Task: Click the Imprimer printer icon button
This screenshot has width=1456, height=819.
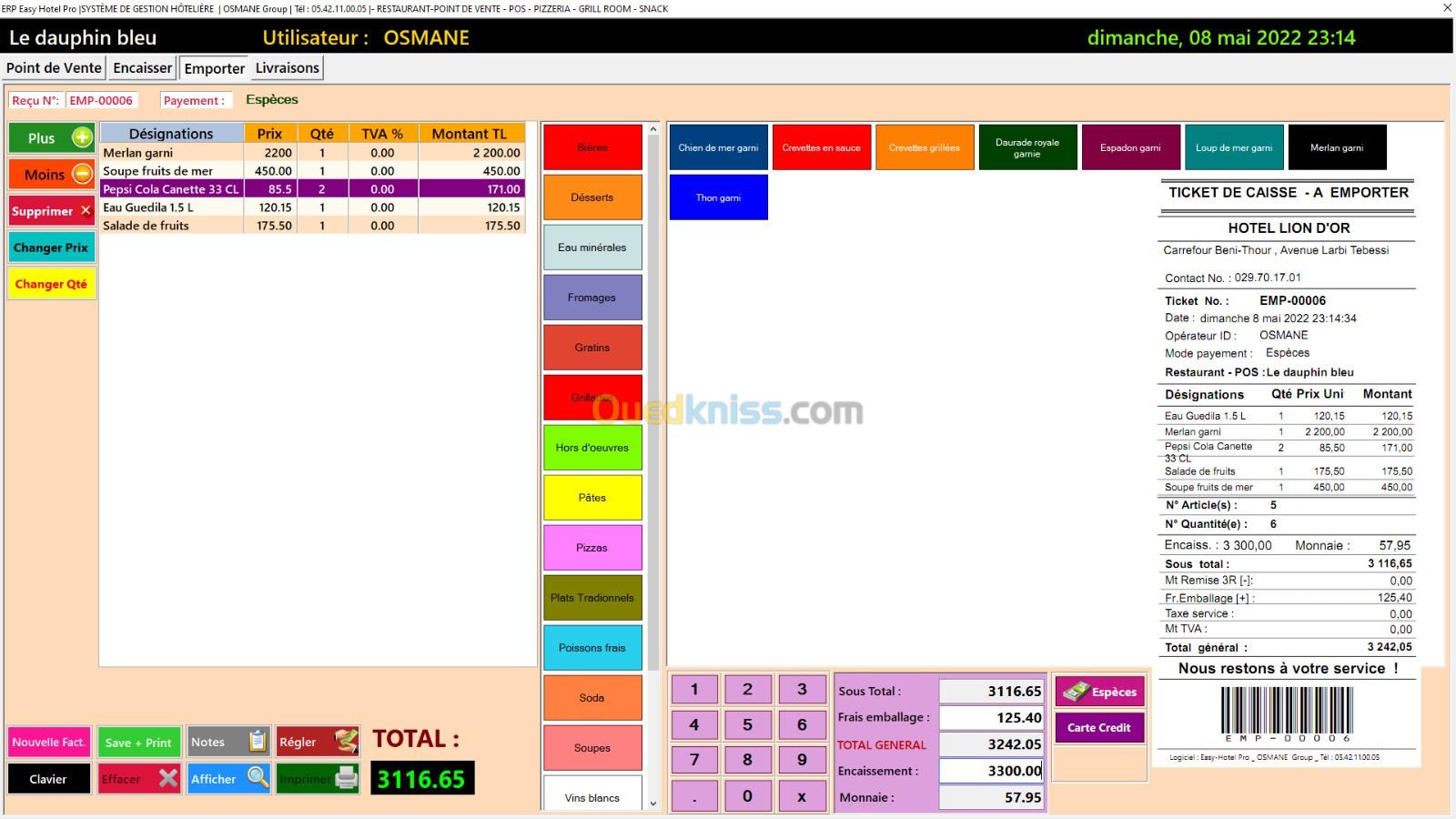Action: 318,779
